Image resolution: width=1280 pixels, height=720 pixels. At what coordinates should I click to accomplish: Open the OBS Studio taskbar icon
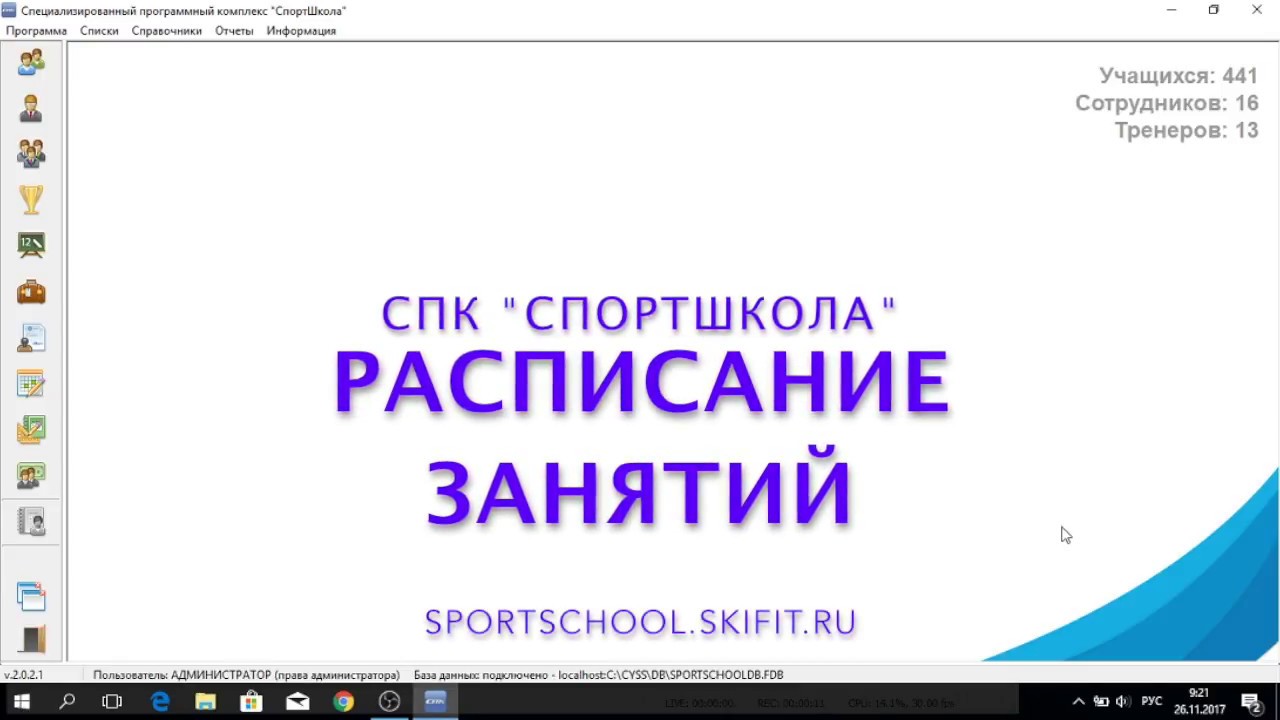tap(389, 702)
